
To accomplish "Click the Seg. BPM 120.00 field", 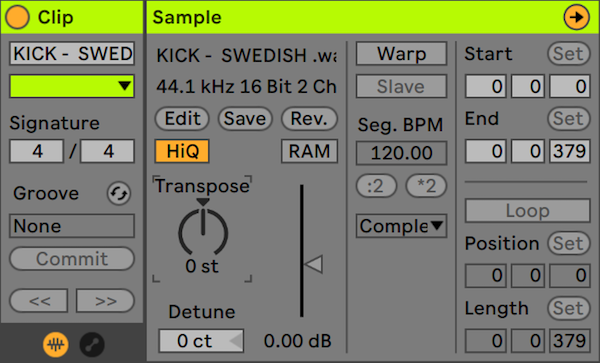I will [401, 153].
